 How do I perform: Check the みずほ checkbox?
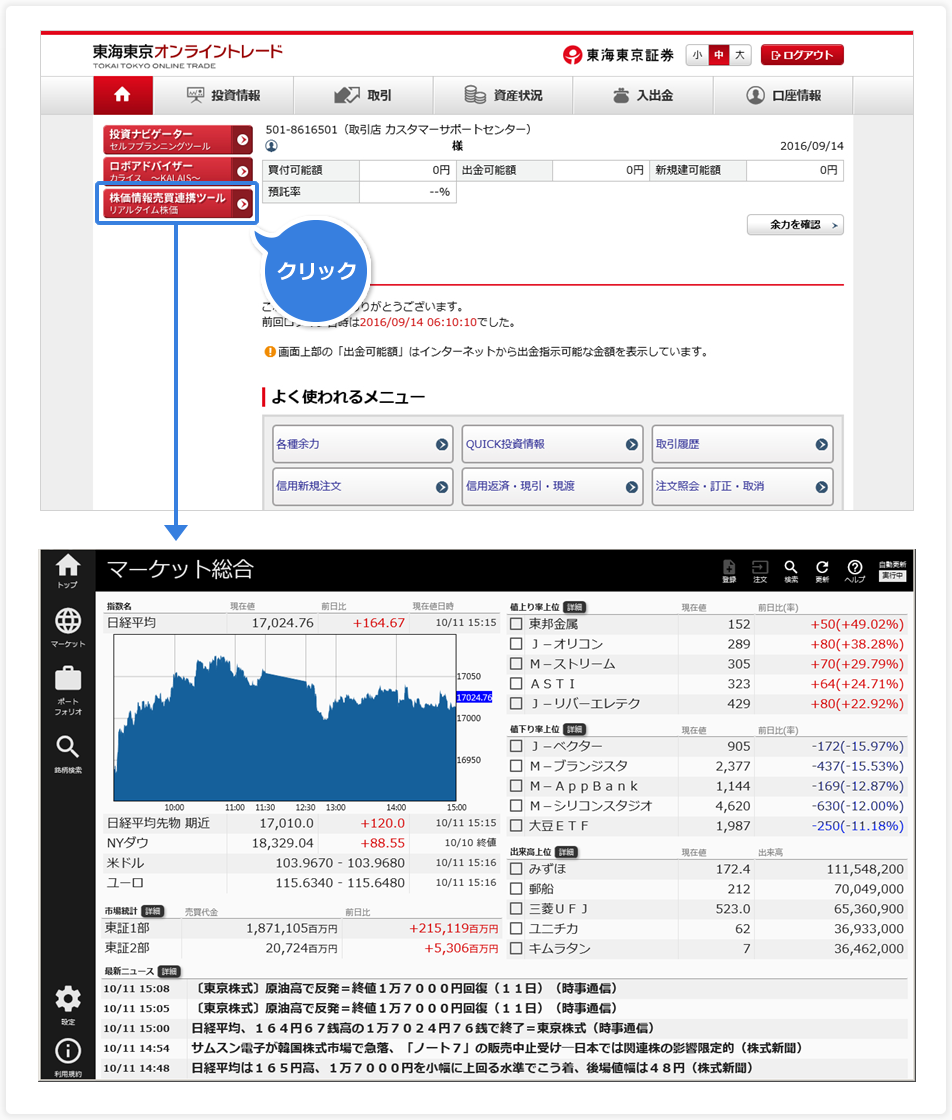516,869
